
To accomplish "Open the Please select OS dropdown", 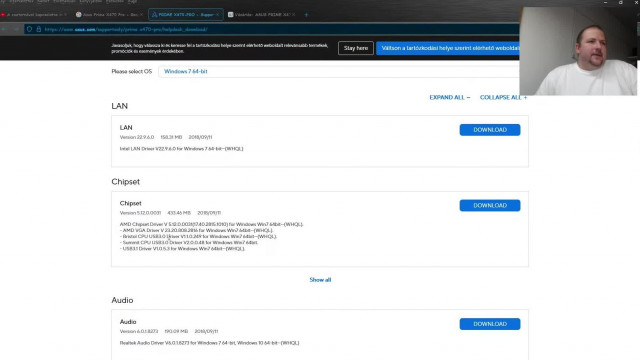I will click(339, 71).
